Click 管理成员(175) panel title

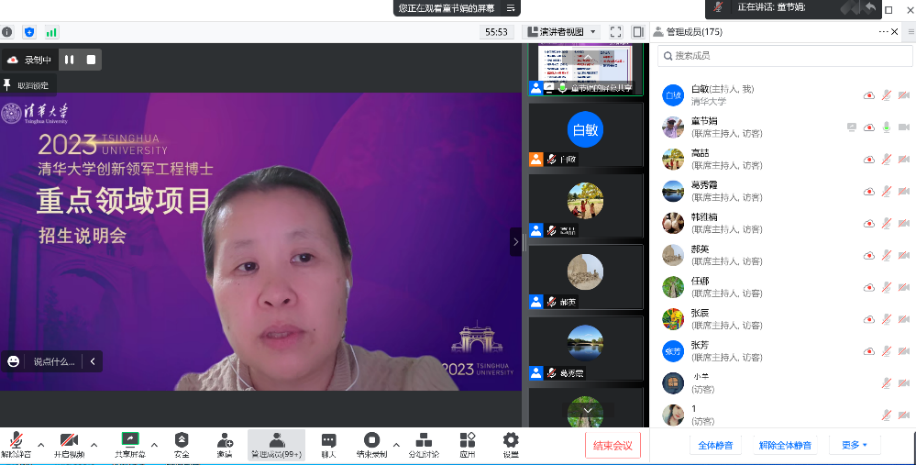pos(694,32)
